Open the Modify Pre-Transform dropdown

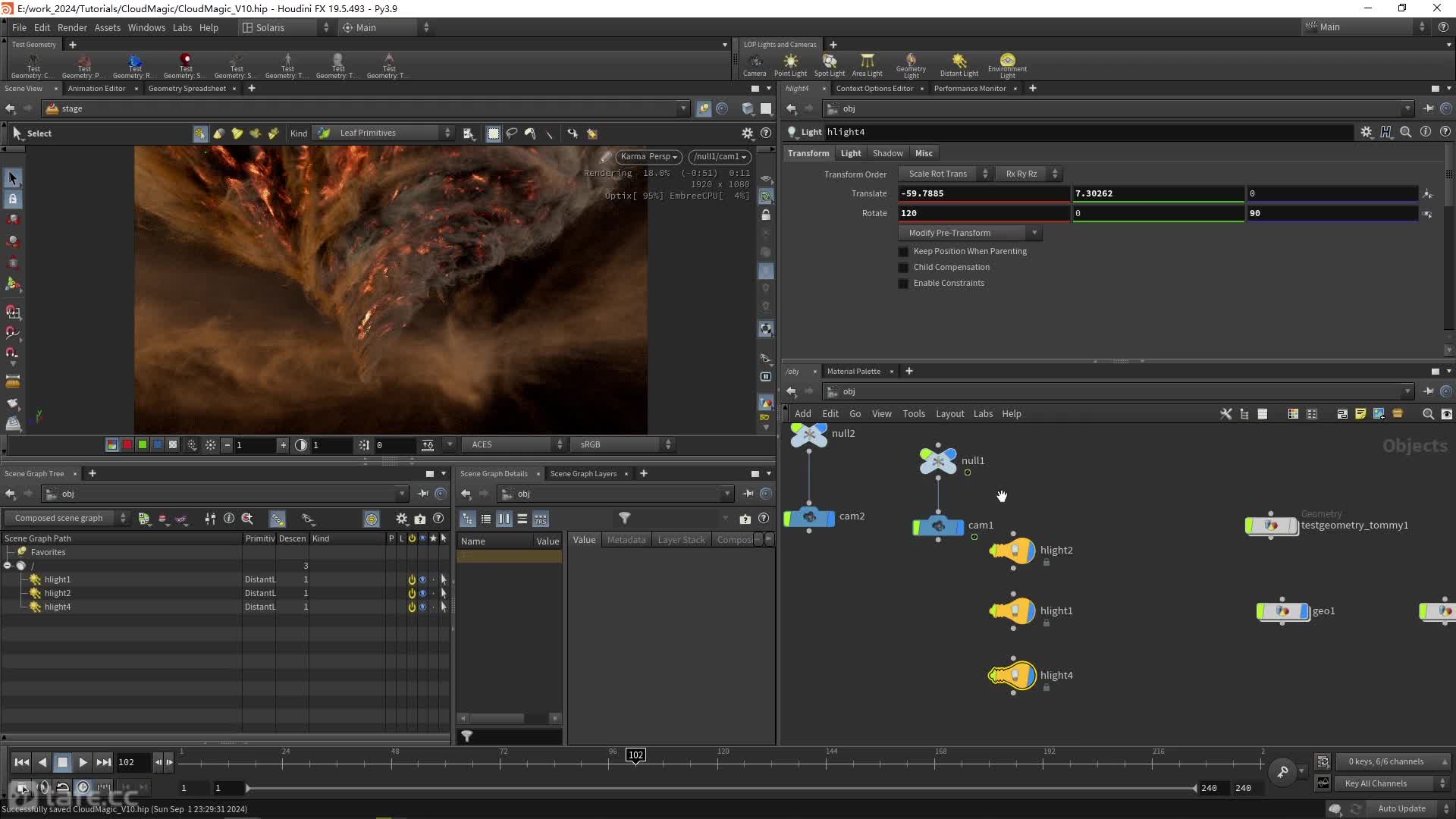point(970,233)
